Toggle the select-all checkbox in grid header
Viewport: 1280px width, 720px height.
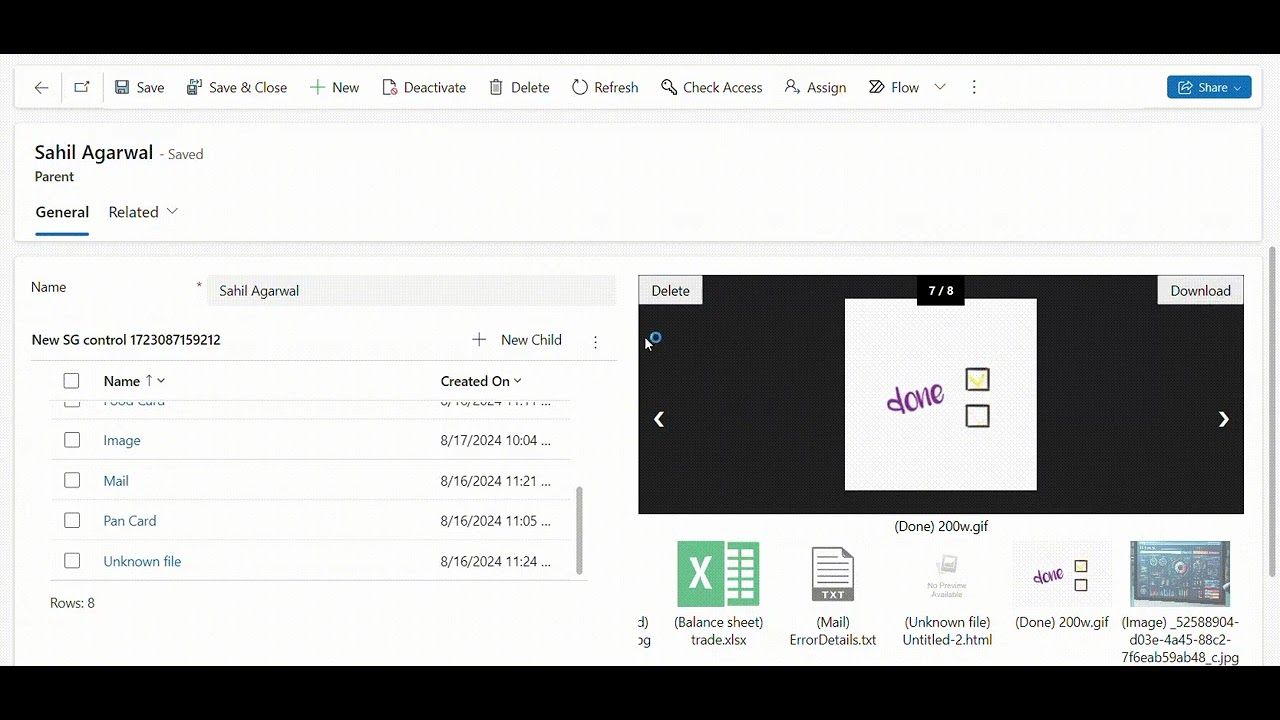click(71, 381)
